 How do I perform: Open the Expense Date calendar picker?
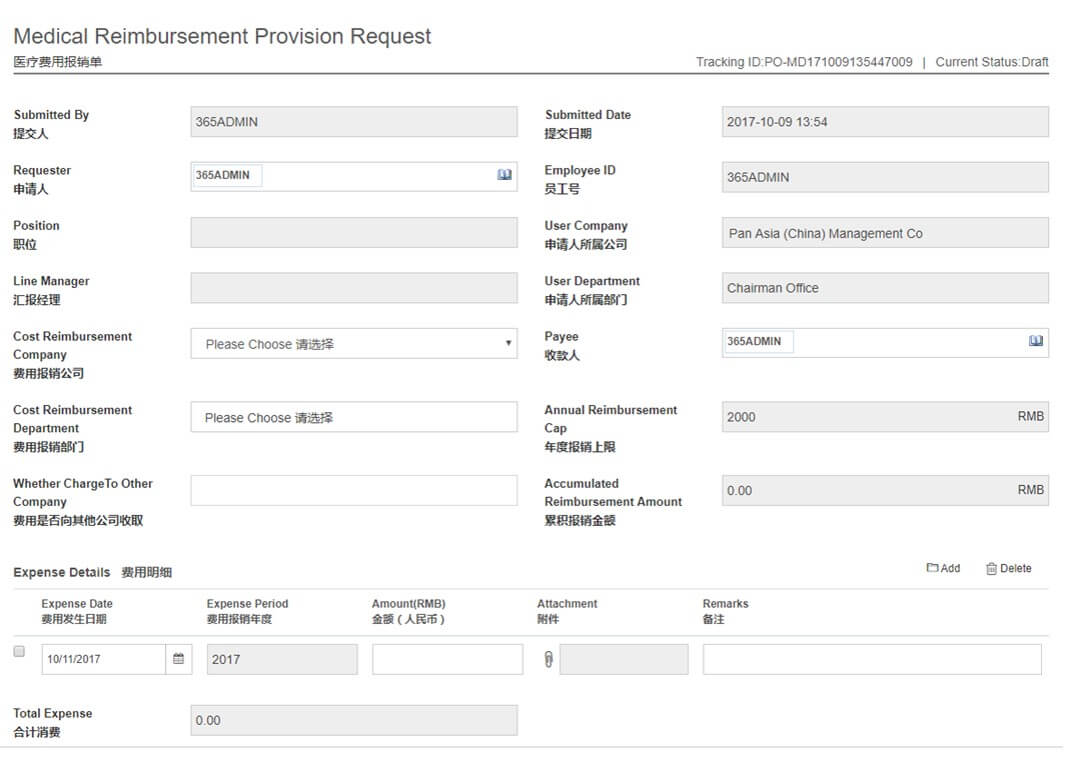click(179, 659)
